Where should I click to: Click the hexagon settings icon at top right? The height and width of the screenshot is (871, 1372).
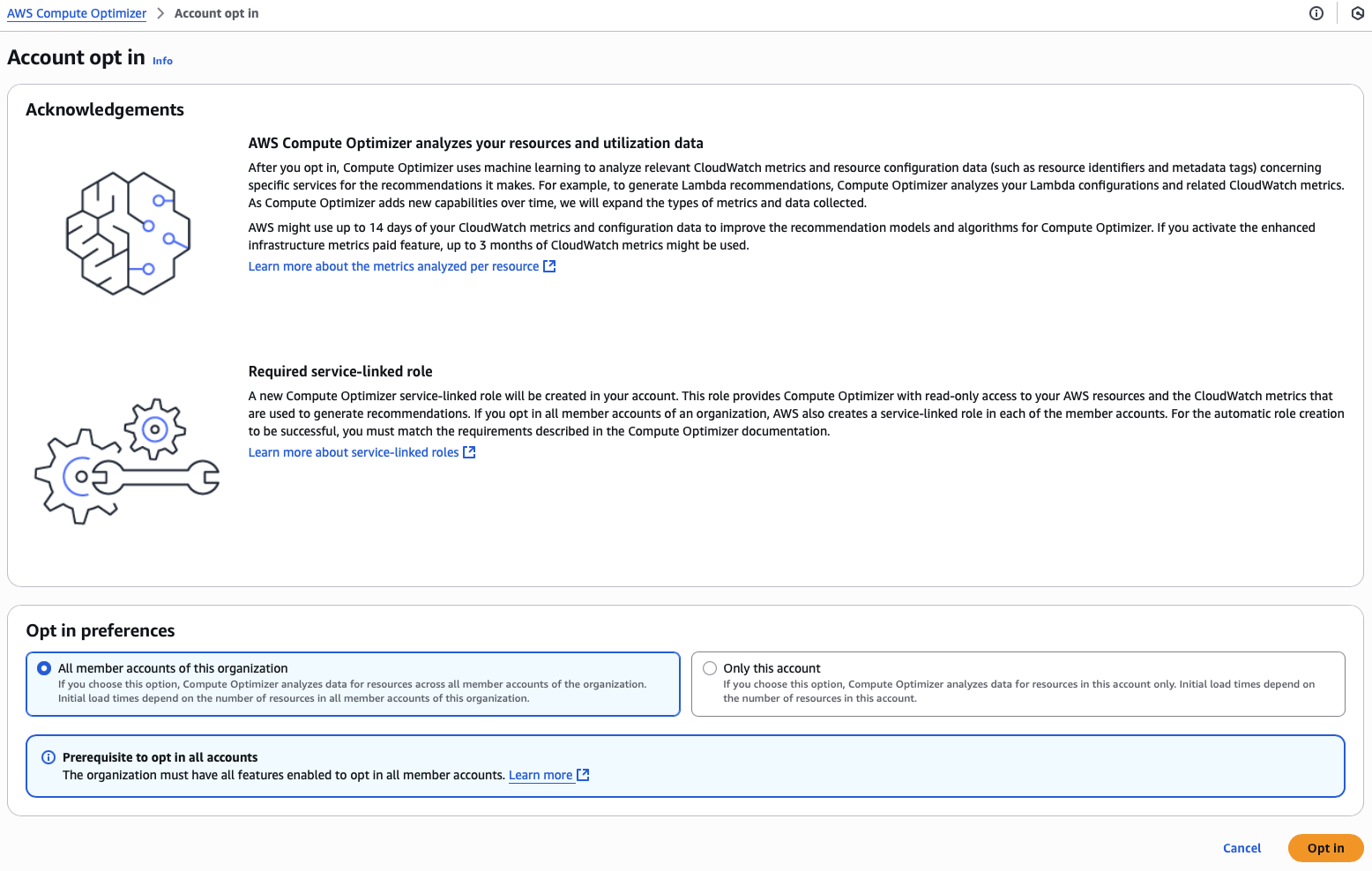tap(1357, 13)
